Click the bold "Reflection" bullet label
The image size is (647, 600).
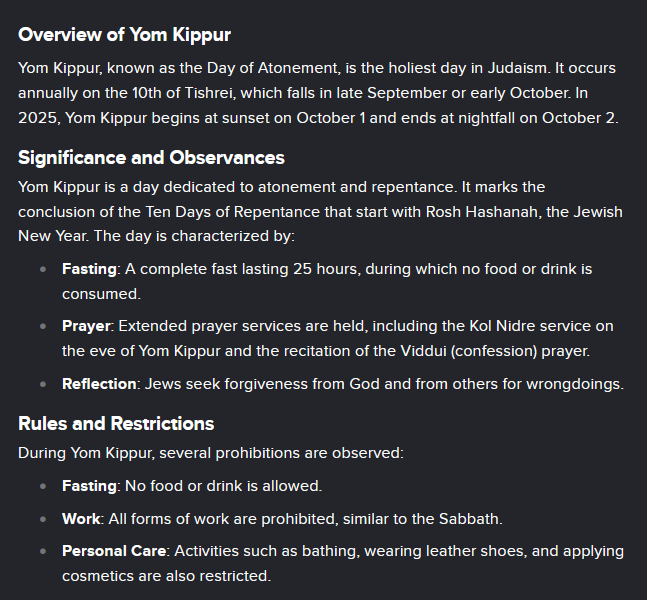coord(99,384)
